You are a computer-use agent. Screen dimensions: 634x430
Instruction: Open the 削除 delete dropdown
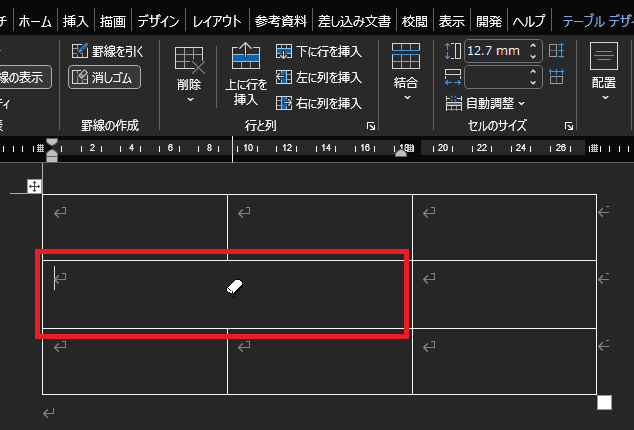(x=189, y=72)
